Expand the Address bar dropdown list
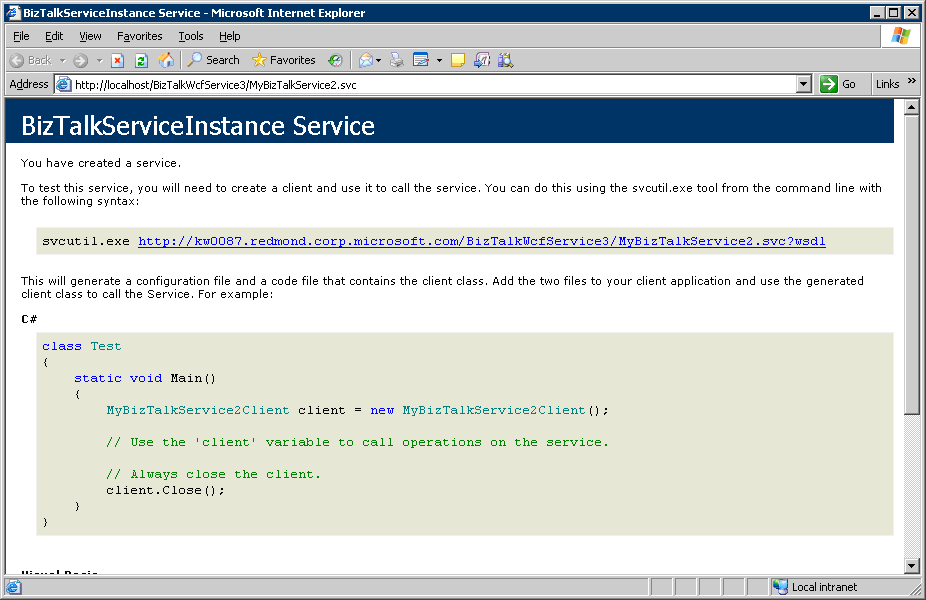 pos(803,84)
